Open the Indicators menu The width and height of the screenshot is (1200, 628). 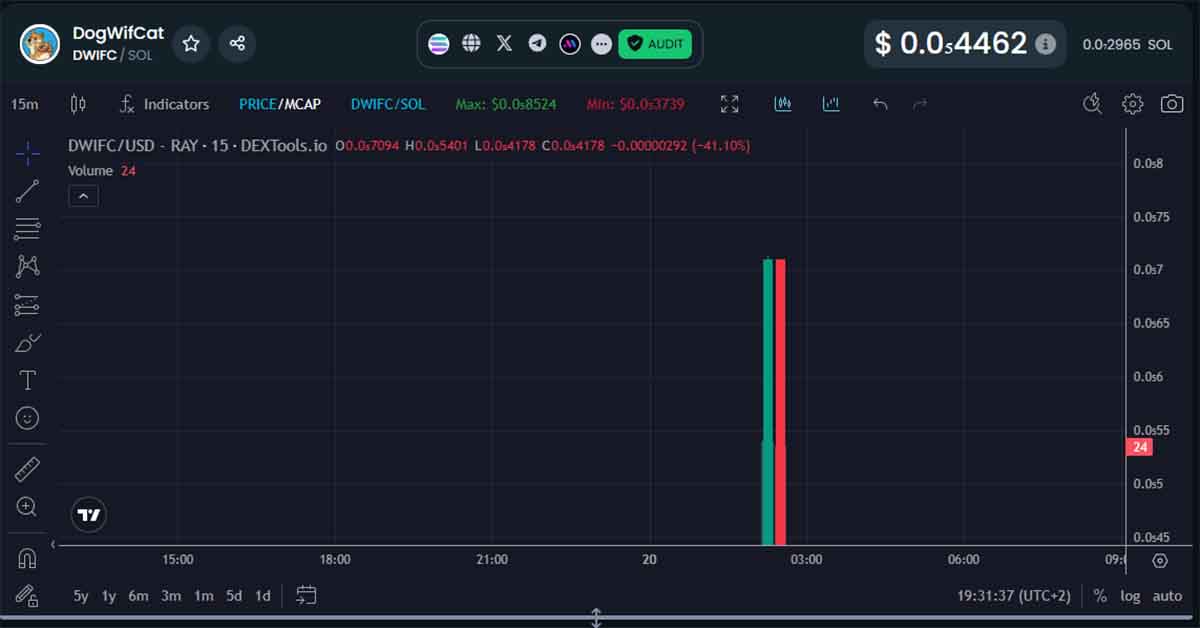(x=164, y=104)
